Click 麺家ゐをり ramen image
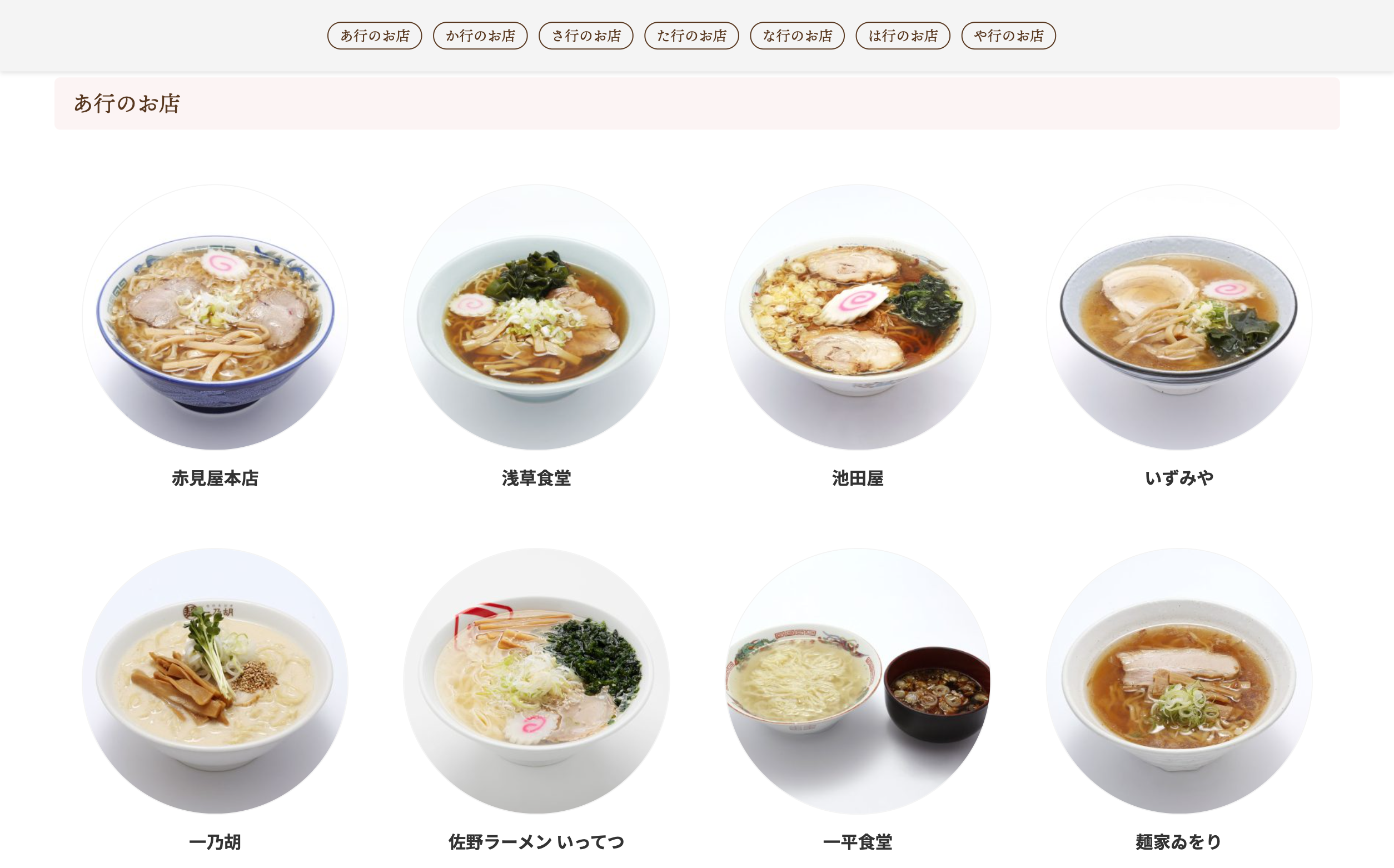 [1179, 681]
